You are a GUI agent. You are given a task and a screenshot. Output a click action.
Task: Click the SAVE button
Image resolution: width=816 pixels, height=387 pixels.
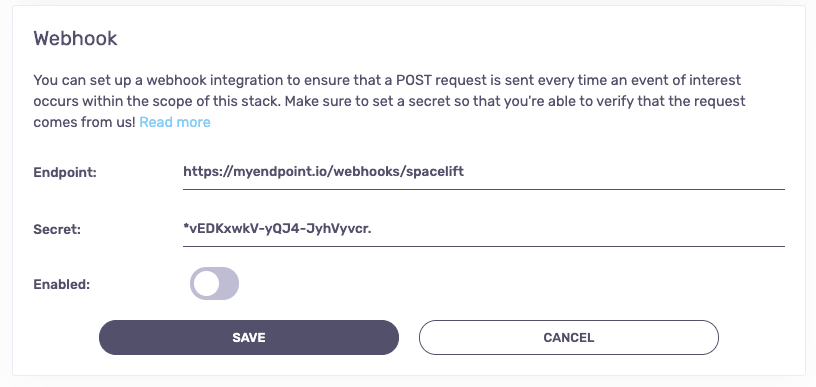point(249,338)
